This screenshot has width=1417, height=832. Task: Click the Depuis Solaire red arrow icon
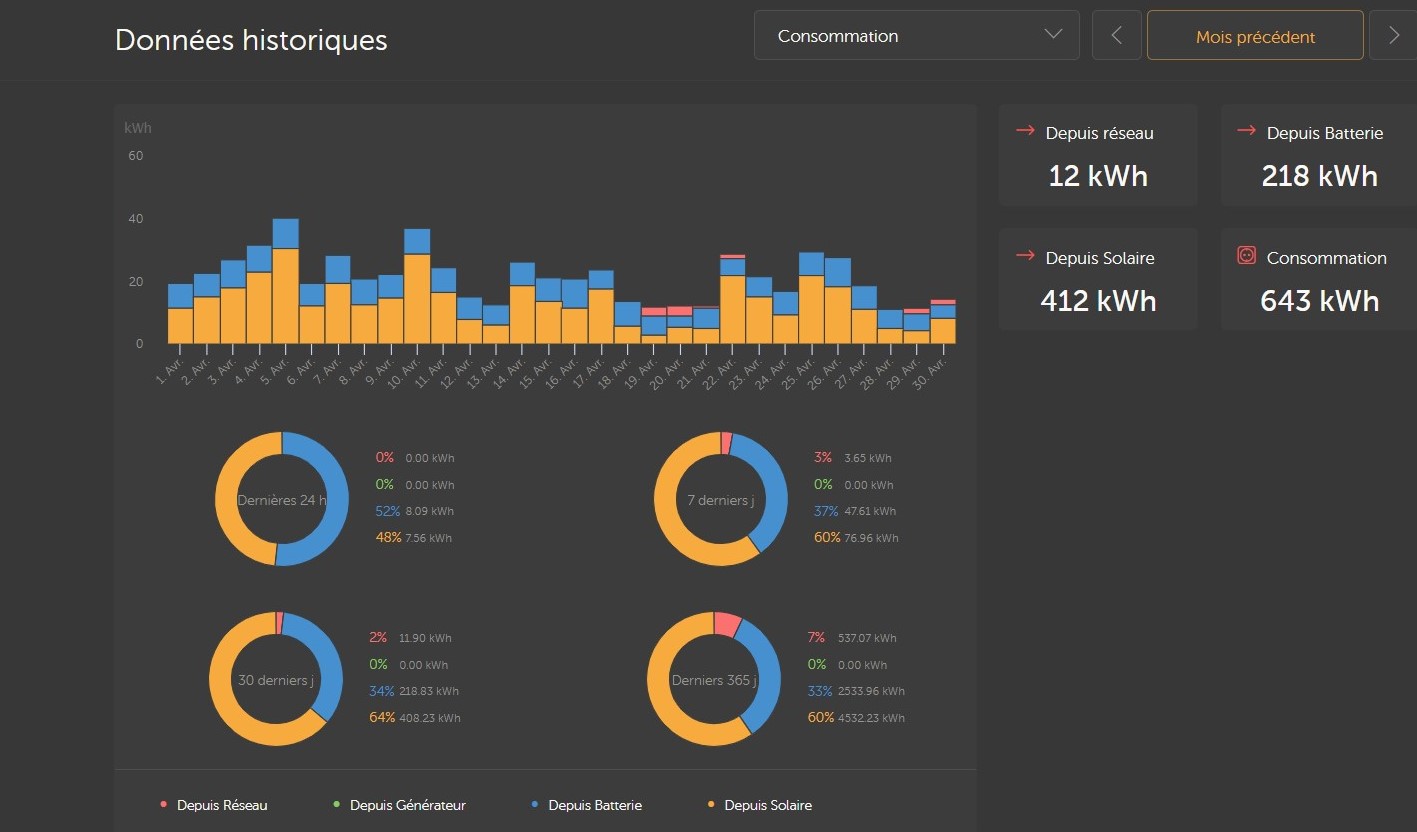tap(1025, 257)
